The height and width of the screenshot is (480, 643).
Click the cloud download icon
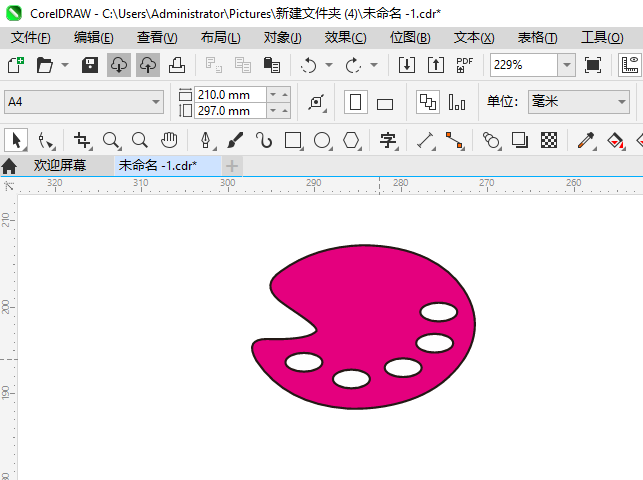point(119,65)
